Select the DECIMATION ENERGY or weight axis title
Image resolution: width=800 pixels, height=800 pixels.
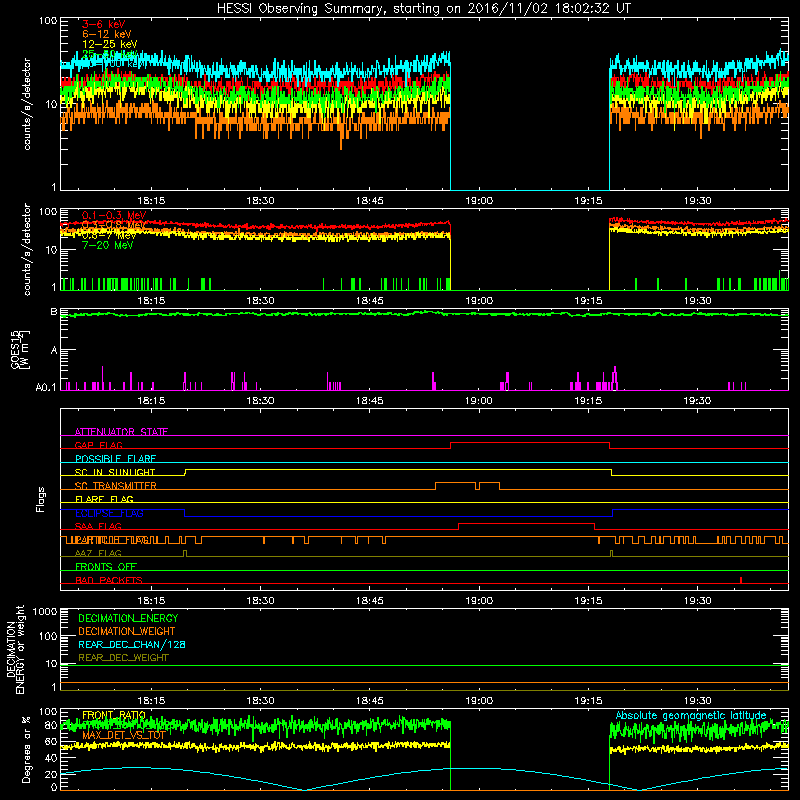15,649
